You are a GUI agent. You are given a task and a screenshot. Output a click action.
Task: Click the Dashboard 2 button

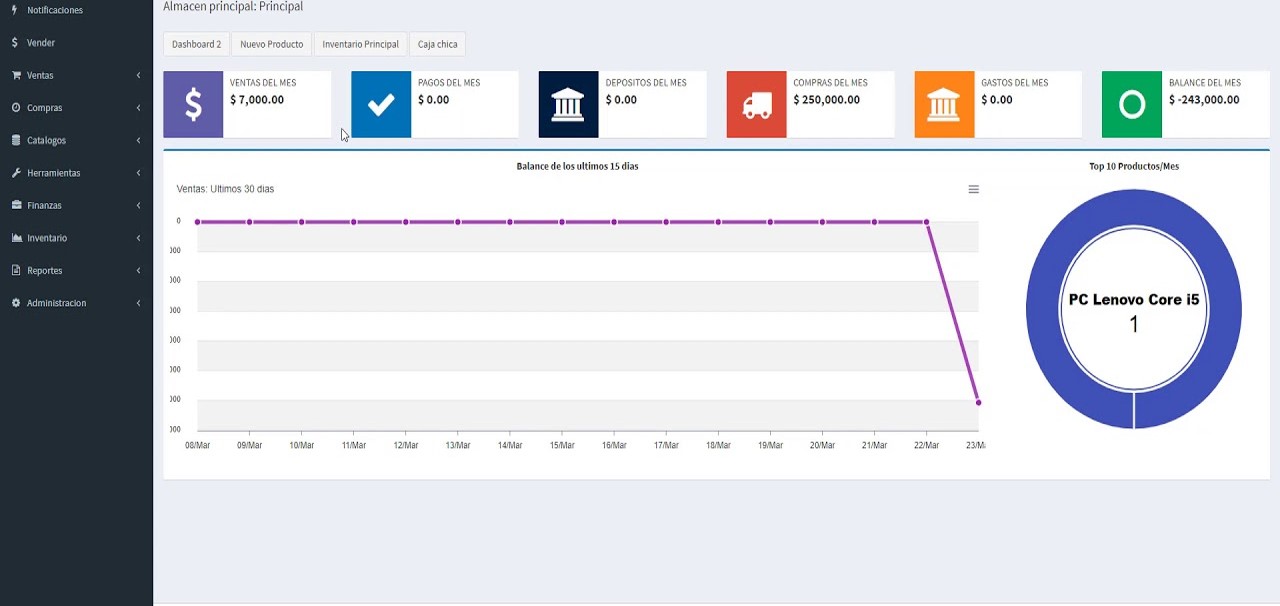(196, 44)
